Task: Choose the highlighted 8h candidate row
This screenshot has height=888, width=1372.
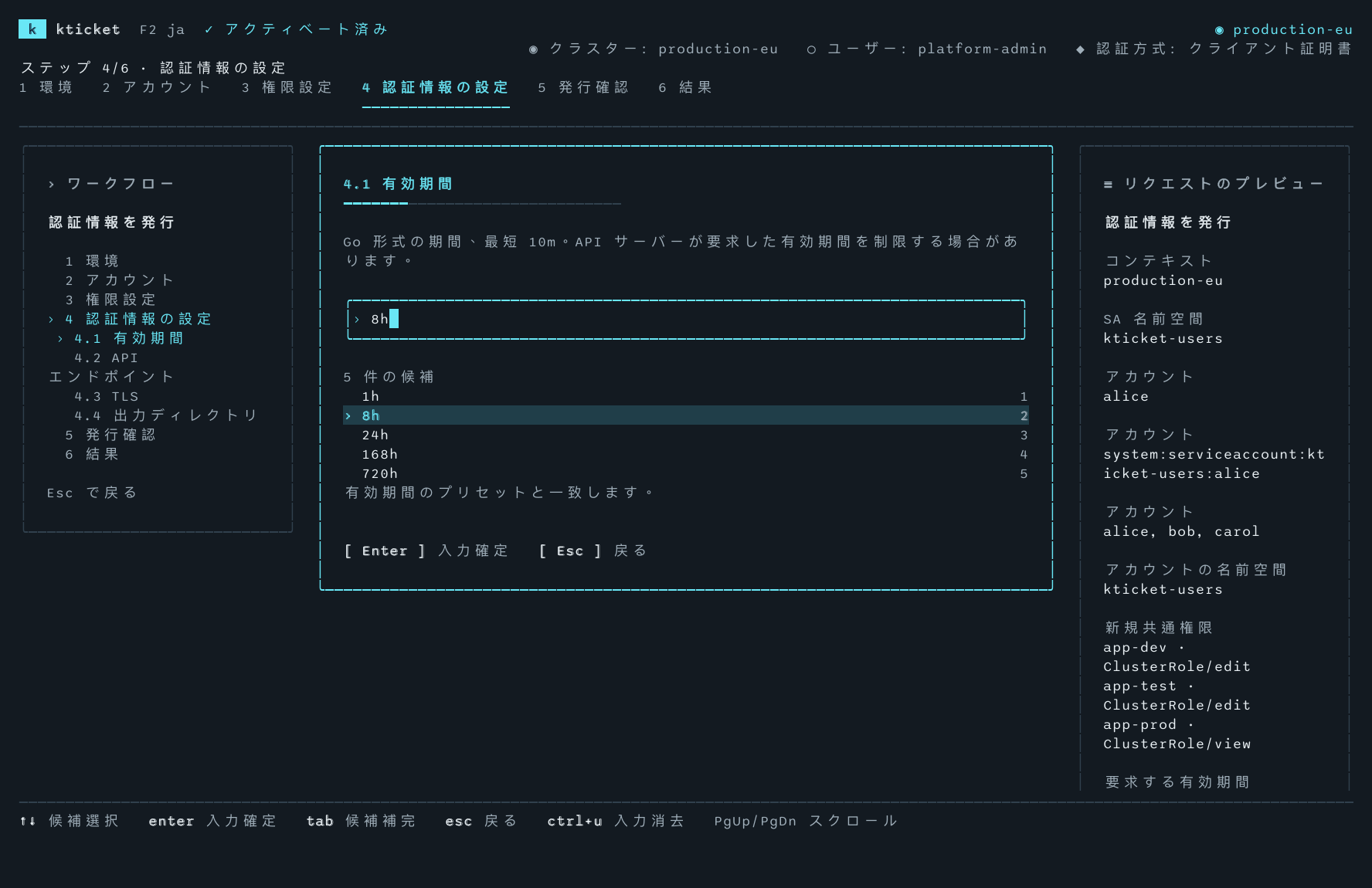Action: pos(686,415)
